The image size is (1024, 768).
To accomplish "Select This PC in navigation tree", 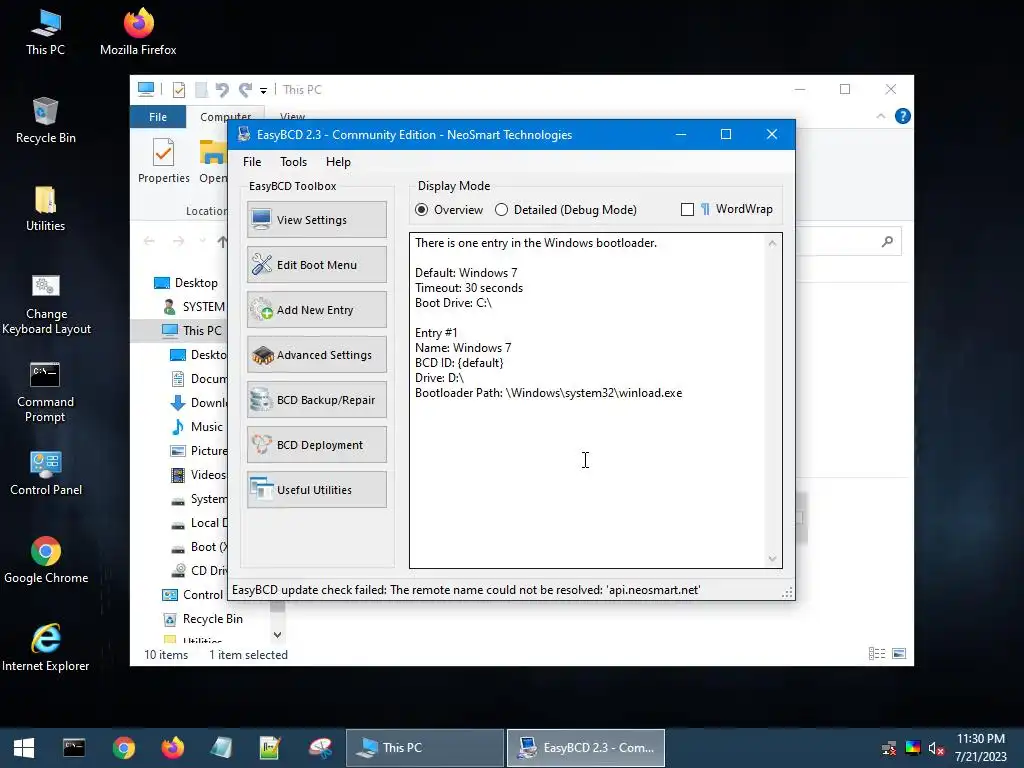I will tap(192, 330).
